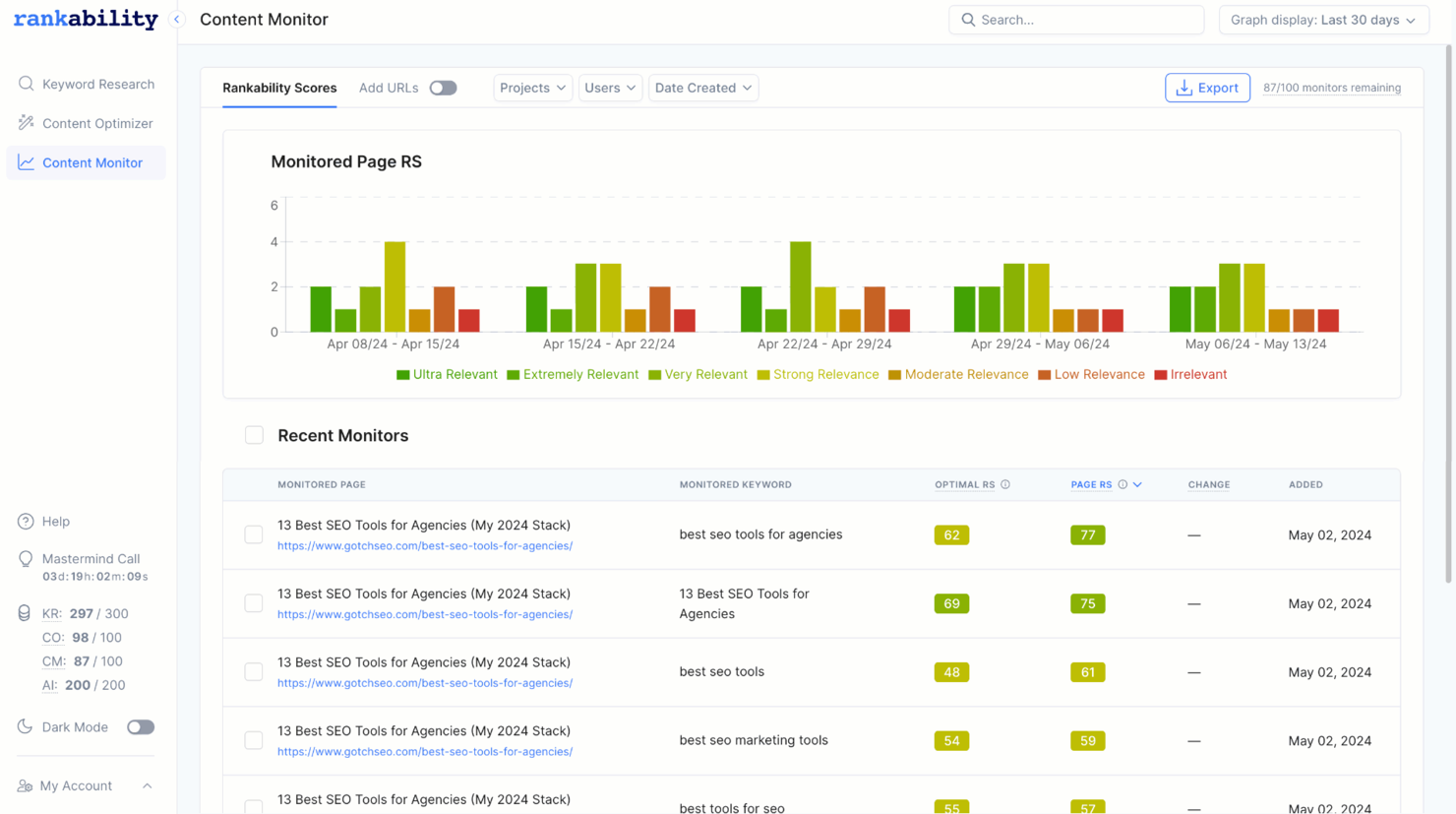This screenshot has height=814, width=1456.
Task: Check the box for 'best seo tools' keyword row
Action: (254, 672)
